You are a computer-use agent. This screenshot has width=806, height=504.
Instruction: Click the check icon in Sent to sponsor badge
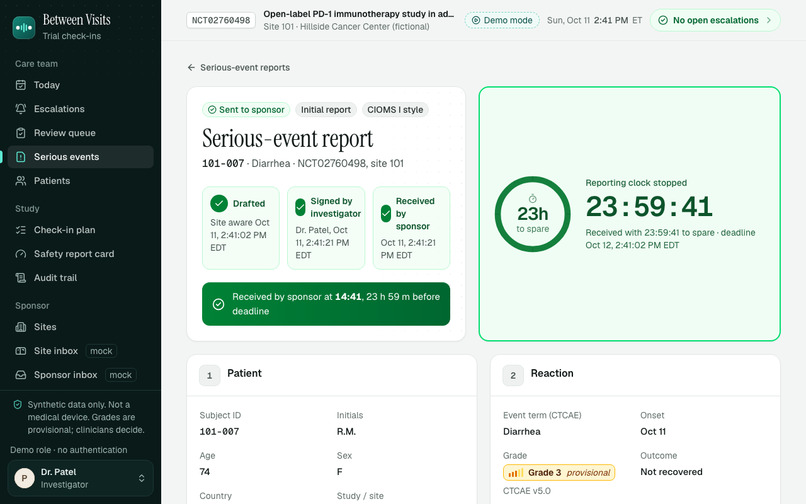coord(212,110)
